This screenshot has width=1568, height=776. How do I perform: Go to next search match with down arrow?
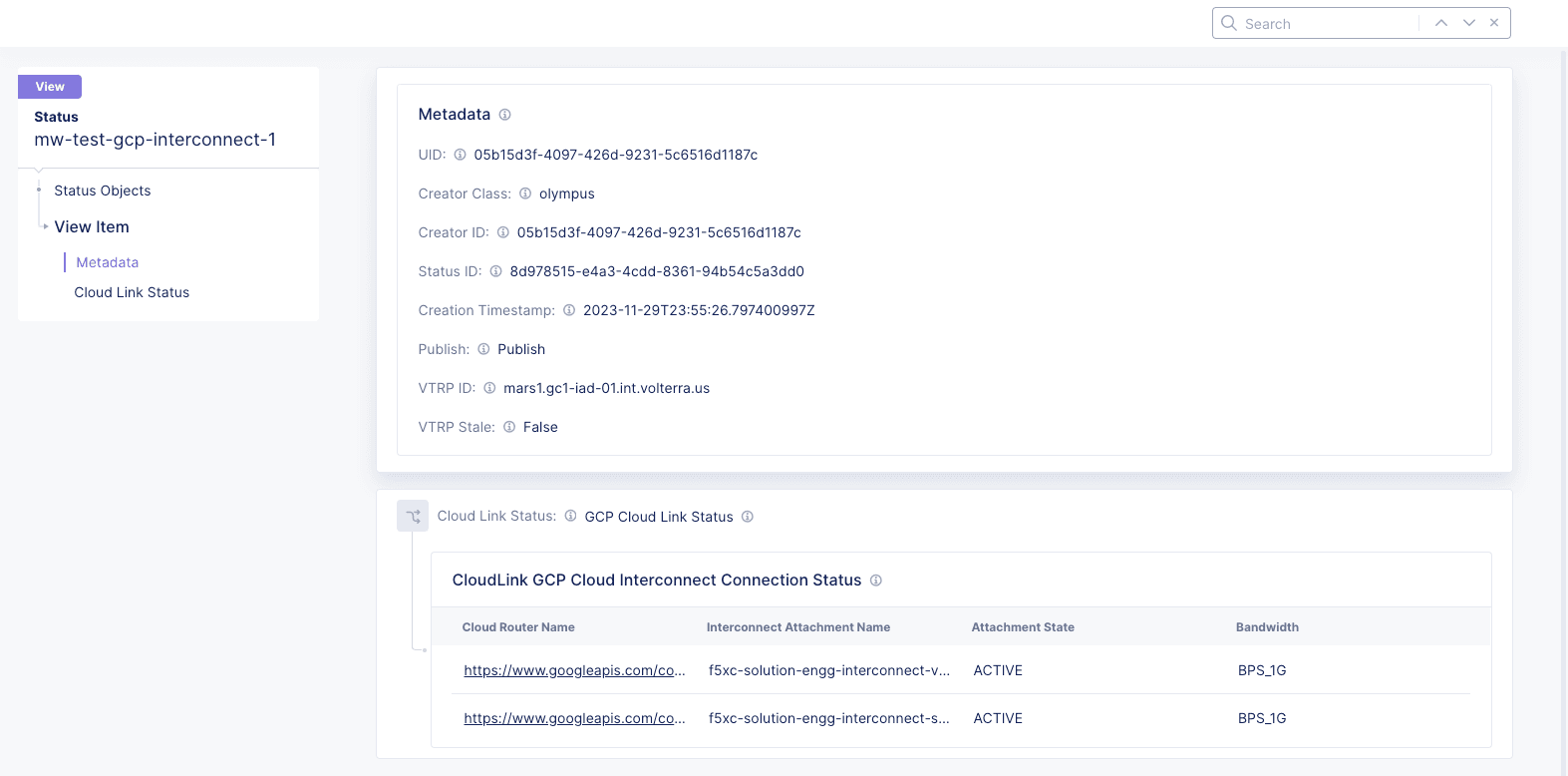(x=1468, y=23)
